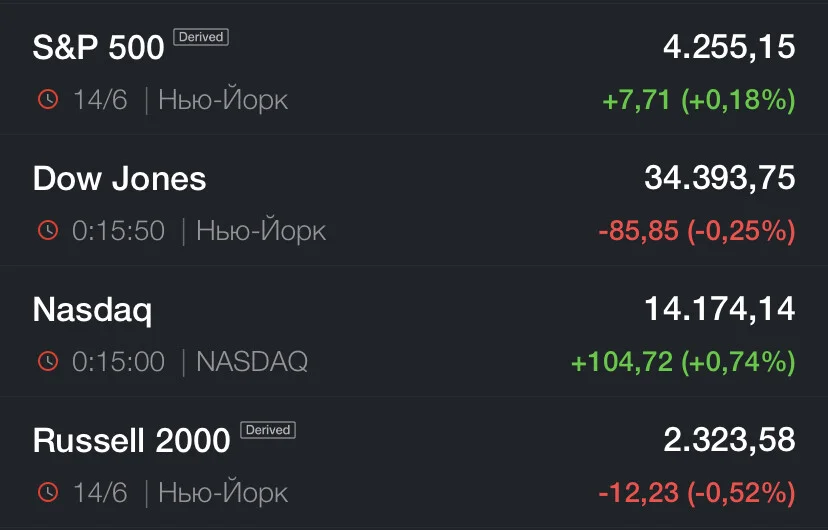Select the Russell 2000 price 2.323,58
This screenshot has width=828, height=530.
pyautogui.click(x=729, y=440)
